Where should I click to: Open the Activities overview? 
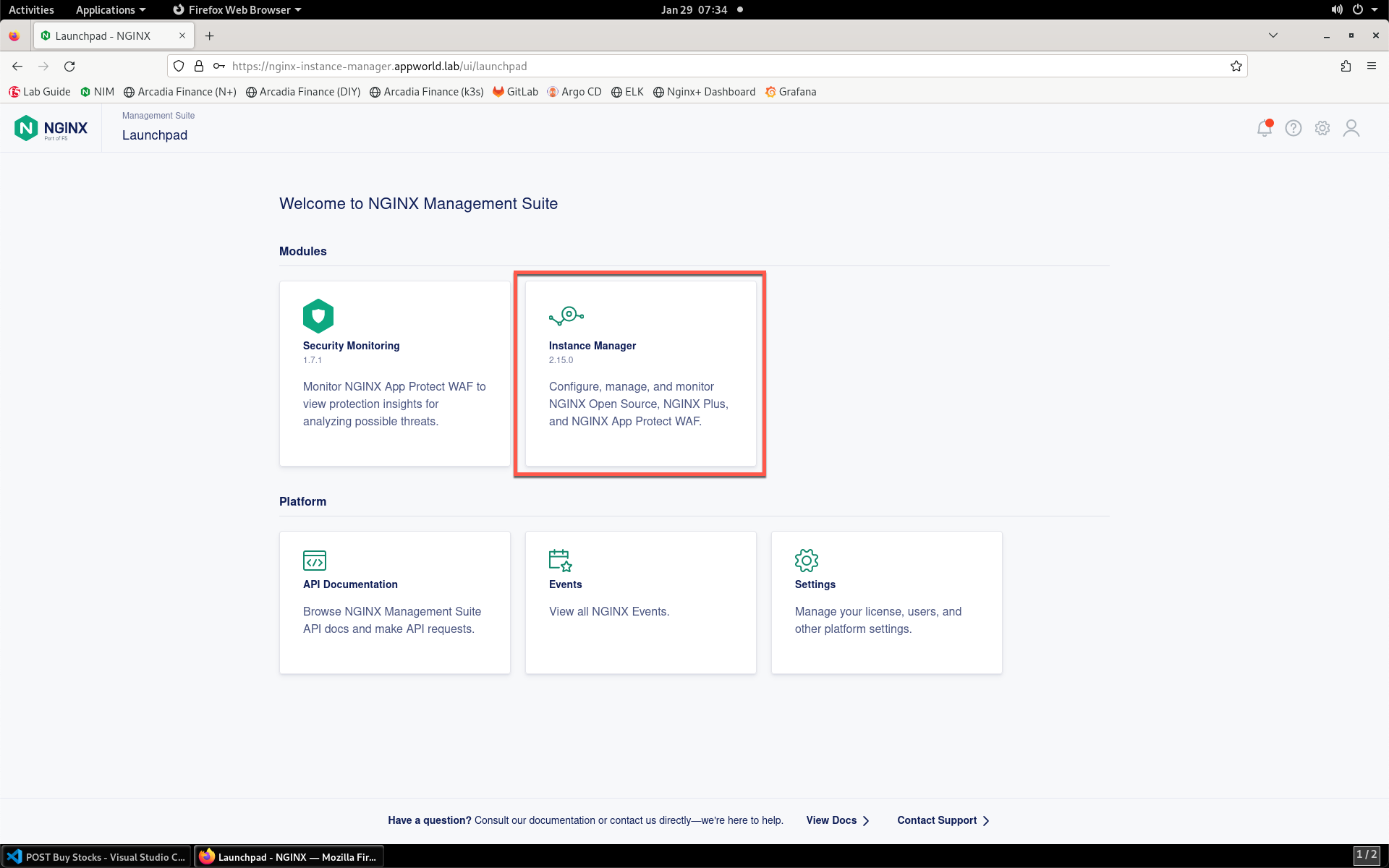click(31, 9)
